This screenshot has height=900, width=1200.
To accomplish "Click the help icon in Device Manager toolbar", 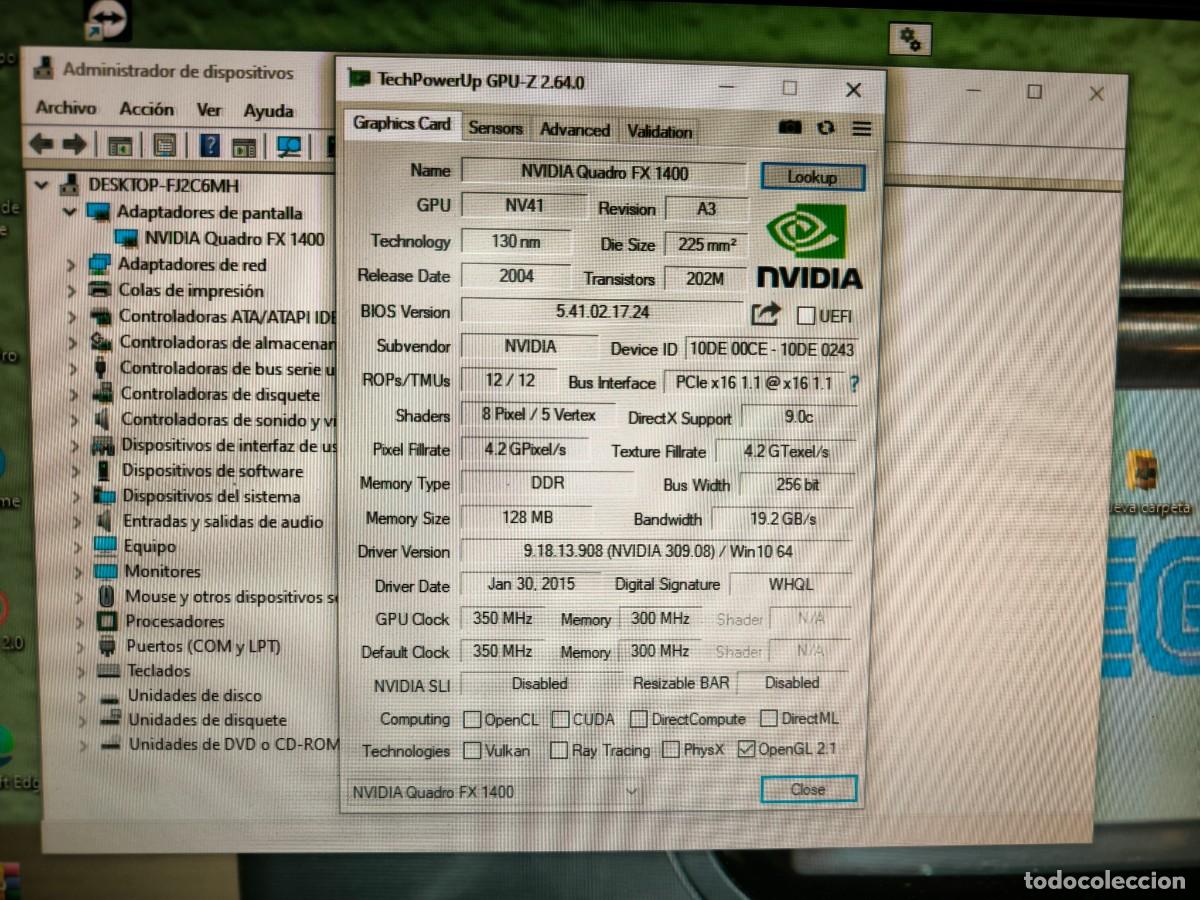I will pyautogui.click(x=210, y=145).
